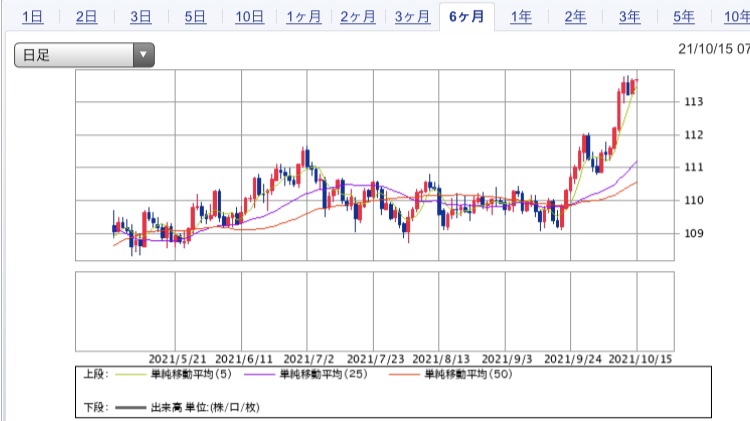The height and width of the screenshot is (421, 750).
Task: Switch to the 1年 chart range
Action: [521, 17]
